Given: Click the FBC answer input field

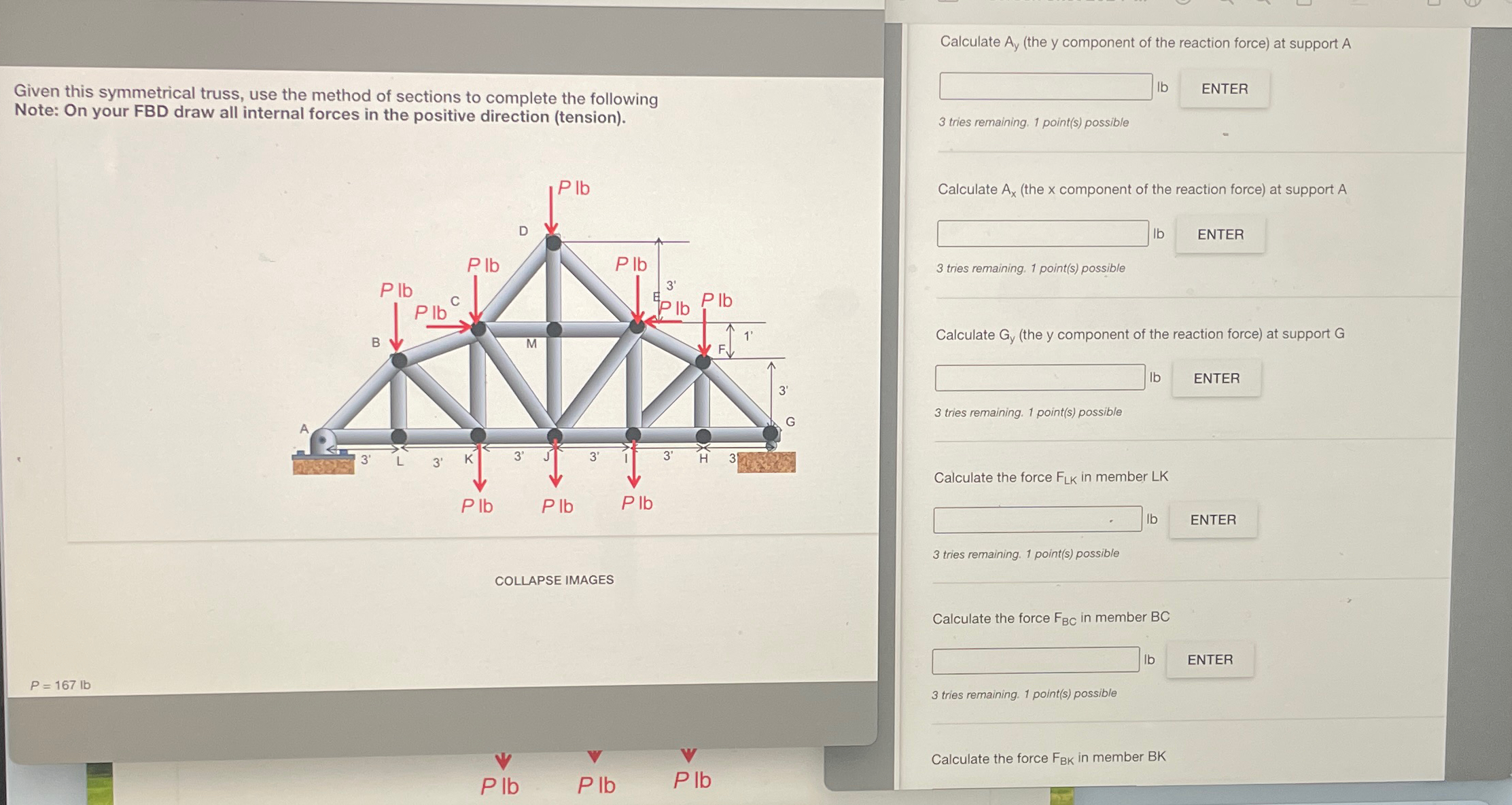Looking at the screenshot, I should (x=1034, y=659).
